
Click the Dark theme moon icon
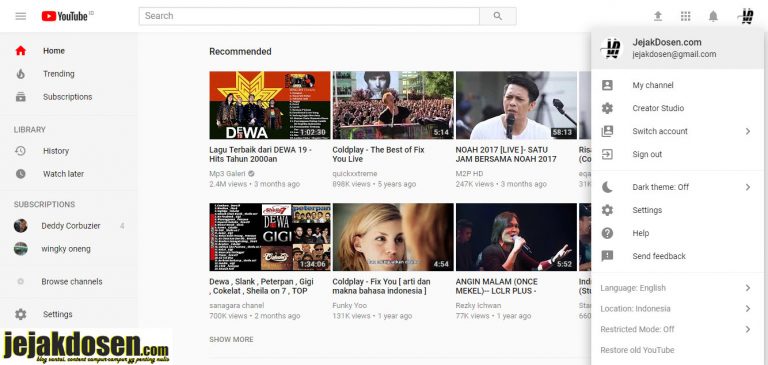coord(607,187)
